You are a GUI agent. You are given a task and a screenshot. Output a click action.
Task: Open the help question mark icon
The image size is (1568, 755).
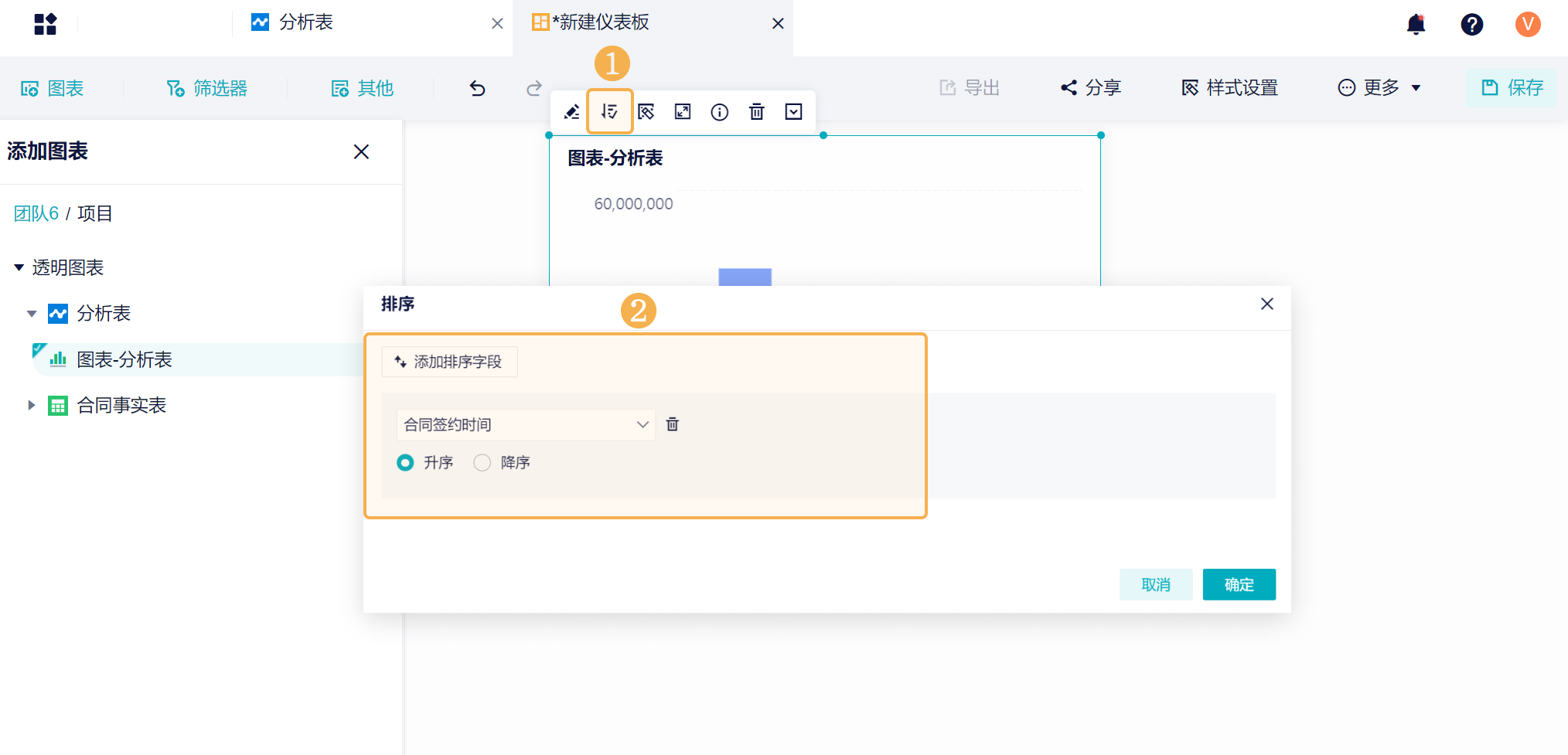[x=1471, y=24]
